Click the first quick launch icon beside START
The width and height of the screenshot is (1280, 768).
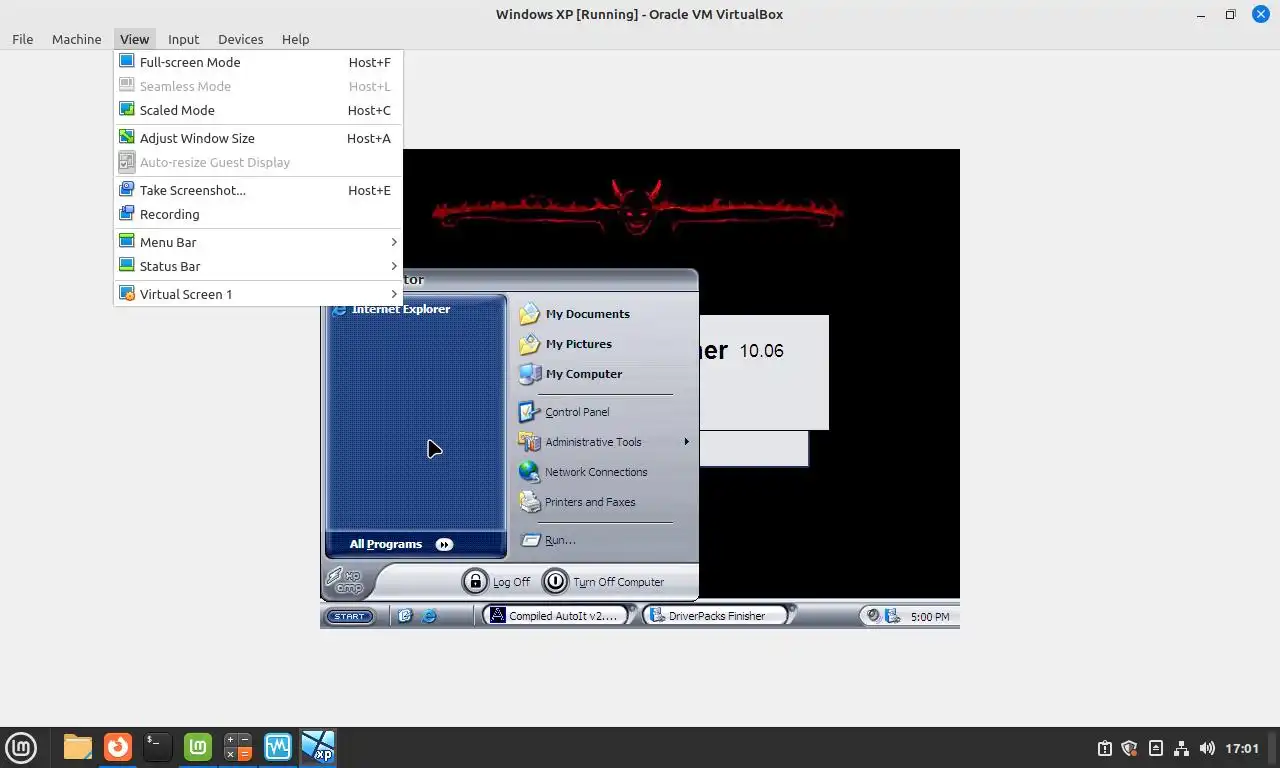[x=405, y=616]
